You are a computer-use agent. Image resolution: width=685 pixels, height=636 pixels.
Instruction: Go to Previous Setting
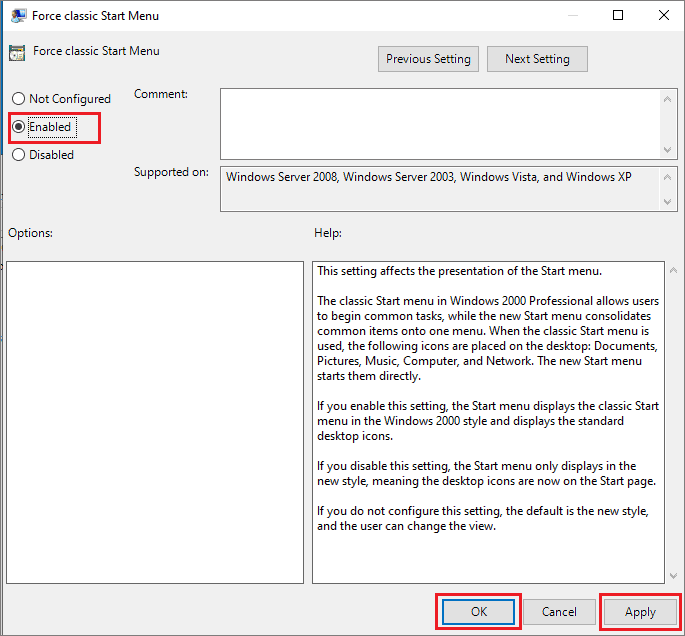tap(428, 59)
